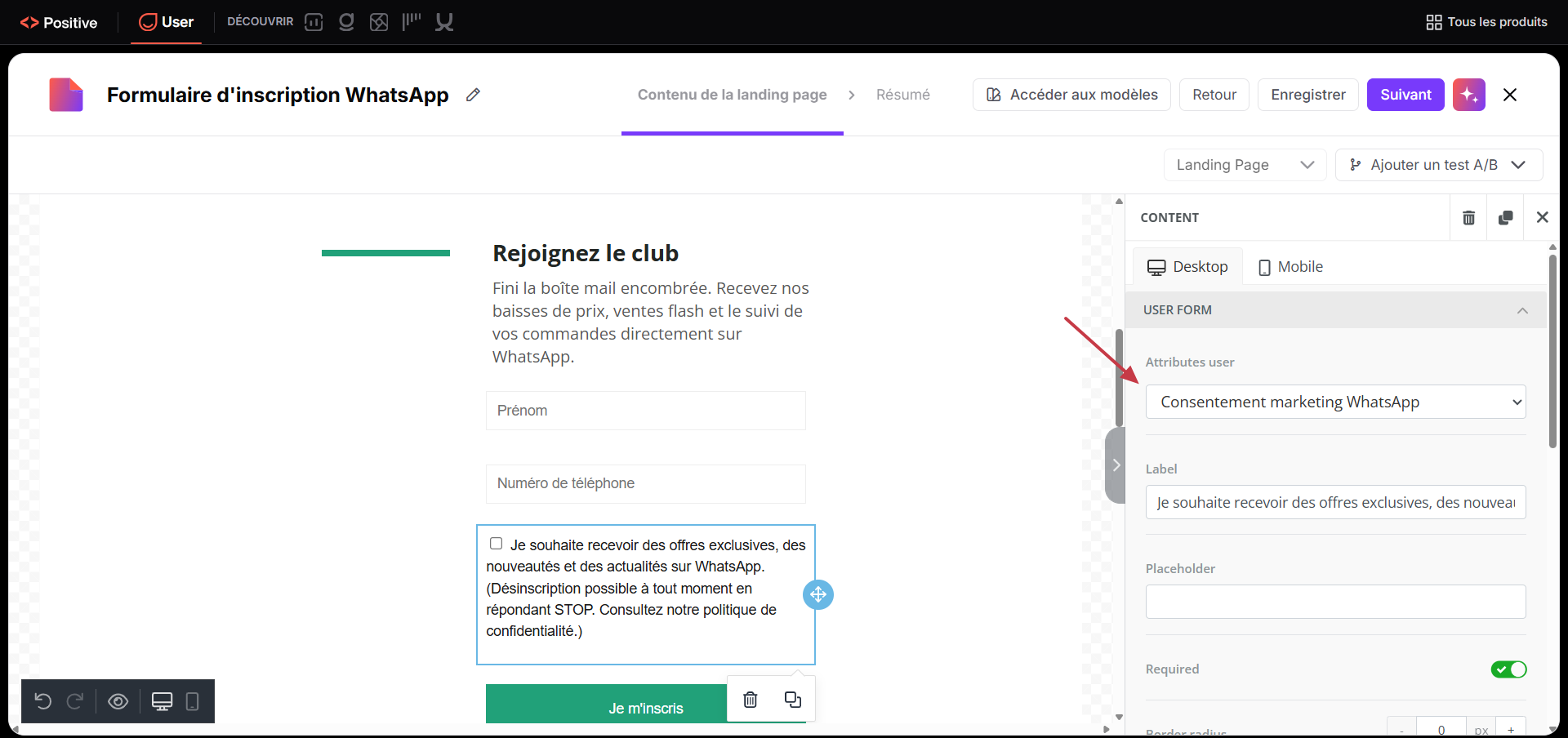Select the Mobile tab
The width and height of the screenshot is (1568, 738).
coord(1290,267)
